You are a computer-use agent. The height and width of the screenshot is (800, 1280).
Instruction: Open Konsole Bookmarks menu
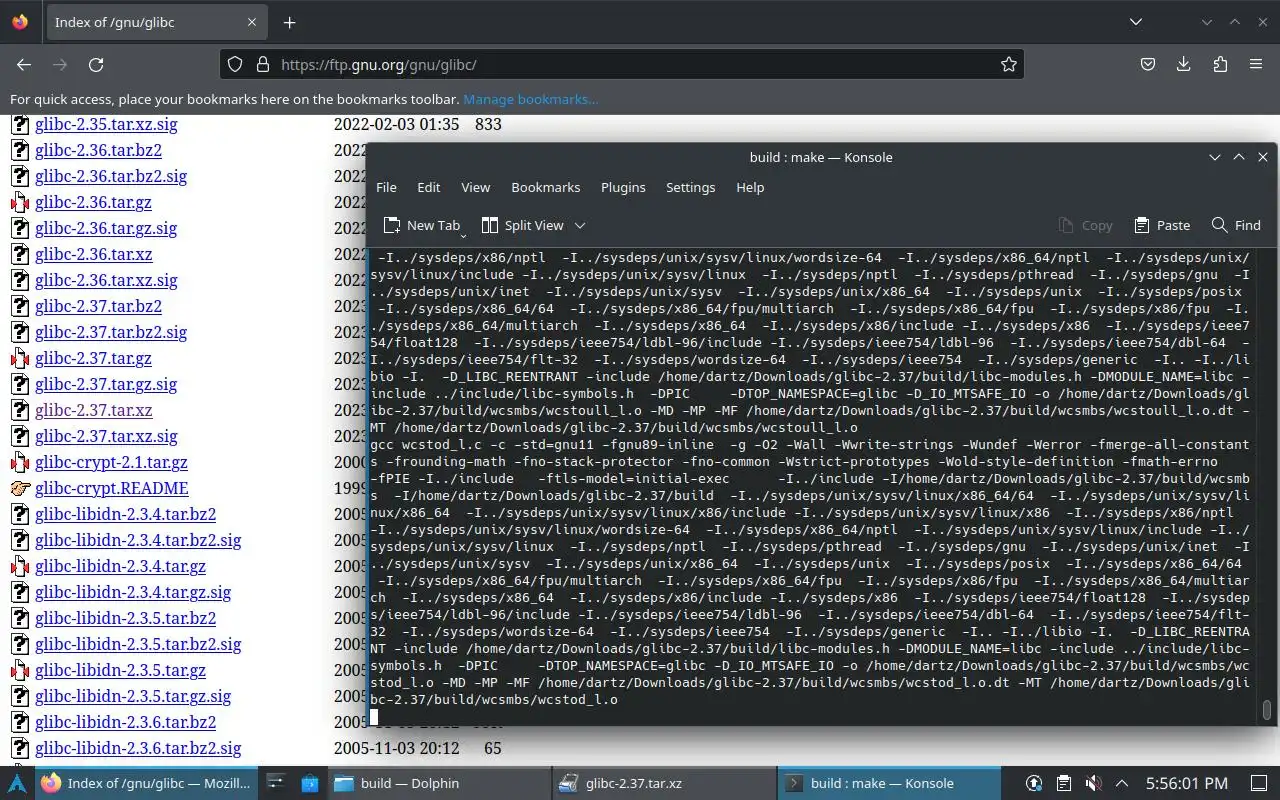[x=545, y=187]
